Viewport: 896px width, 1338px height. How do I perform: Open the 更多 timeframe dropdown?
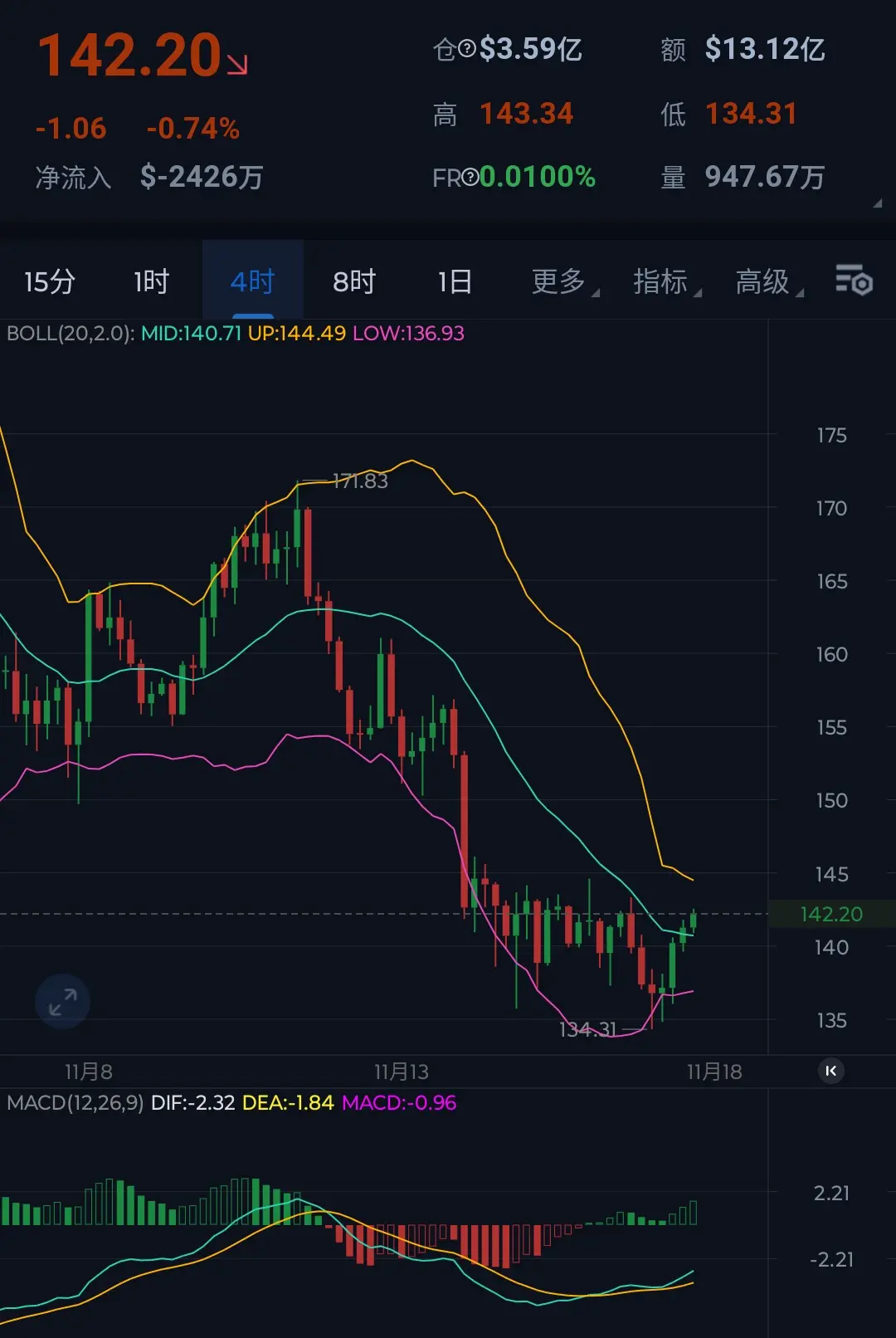(x=564, y=281)
